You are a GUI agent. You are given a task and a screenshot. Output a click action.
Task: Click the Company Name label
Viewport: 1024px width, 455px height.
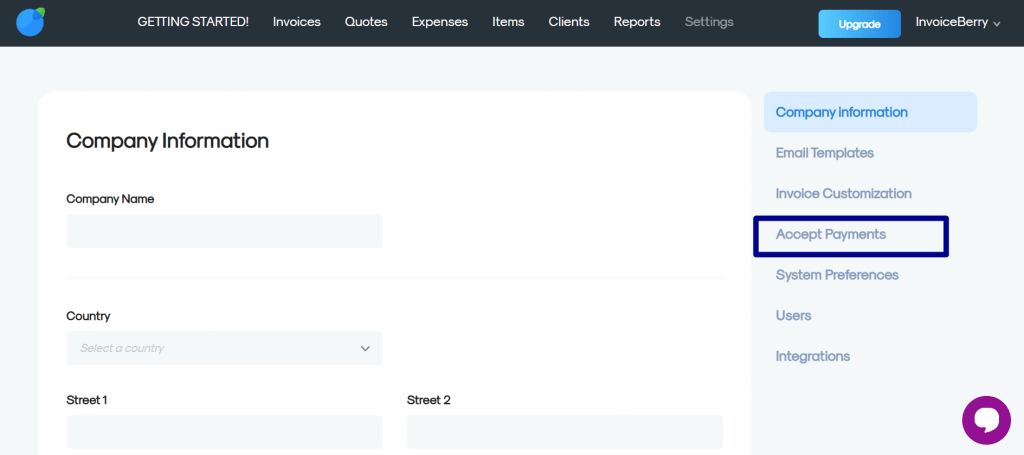110,199
